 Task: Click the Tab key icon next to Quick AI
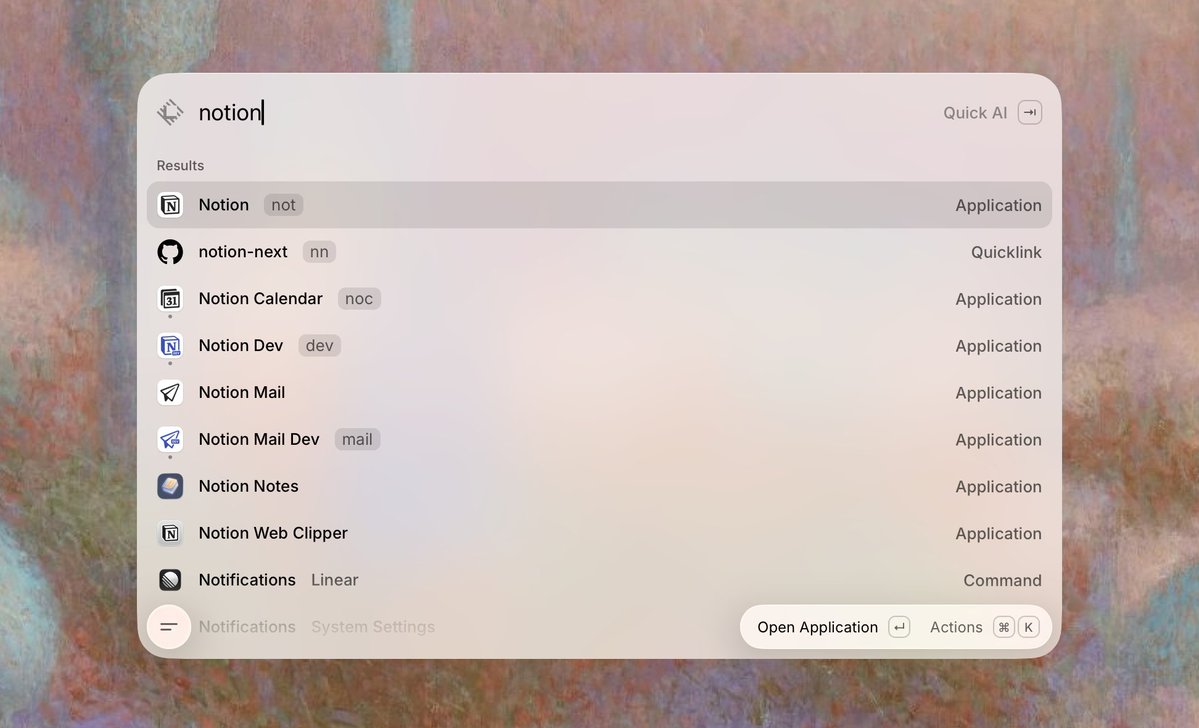(x=1030, y=112)
